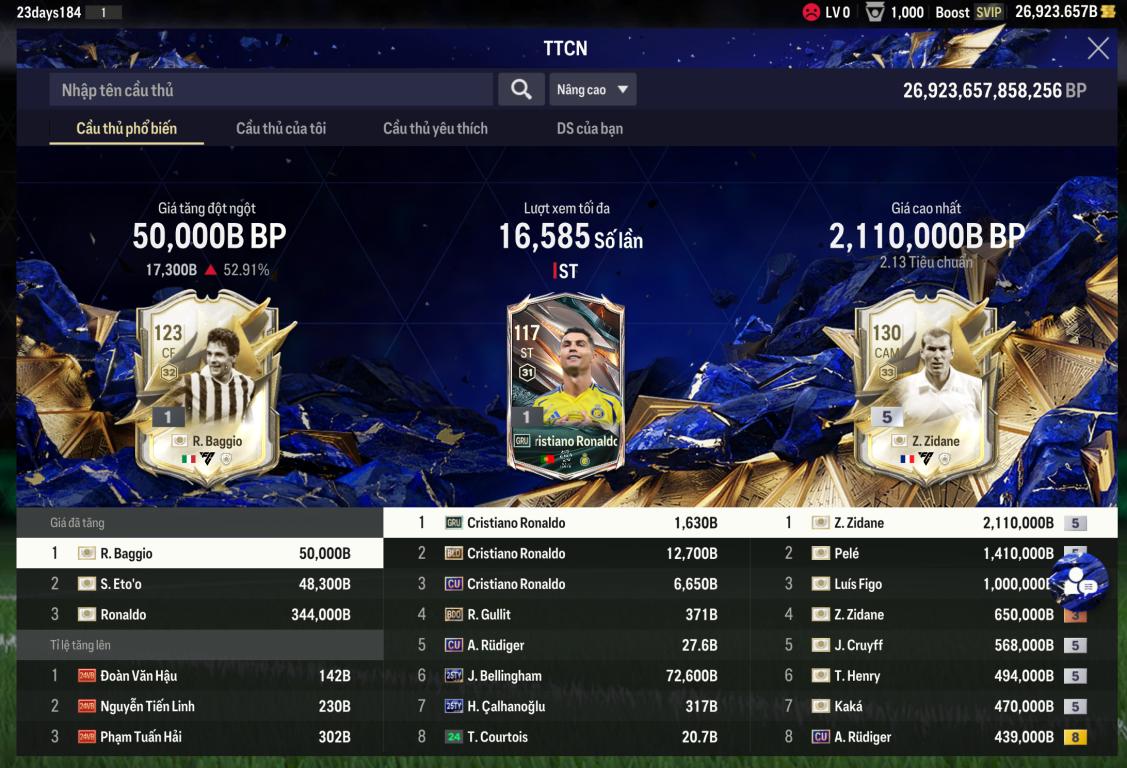Switch to the Cầu thủ của tôi tab

[x=281, y=129]
